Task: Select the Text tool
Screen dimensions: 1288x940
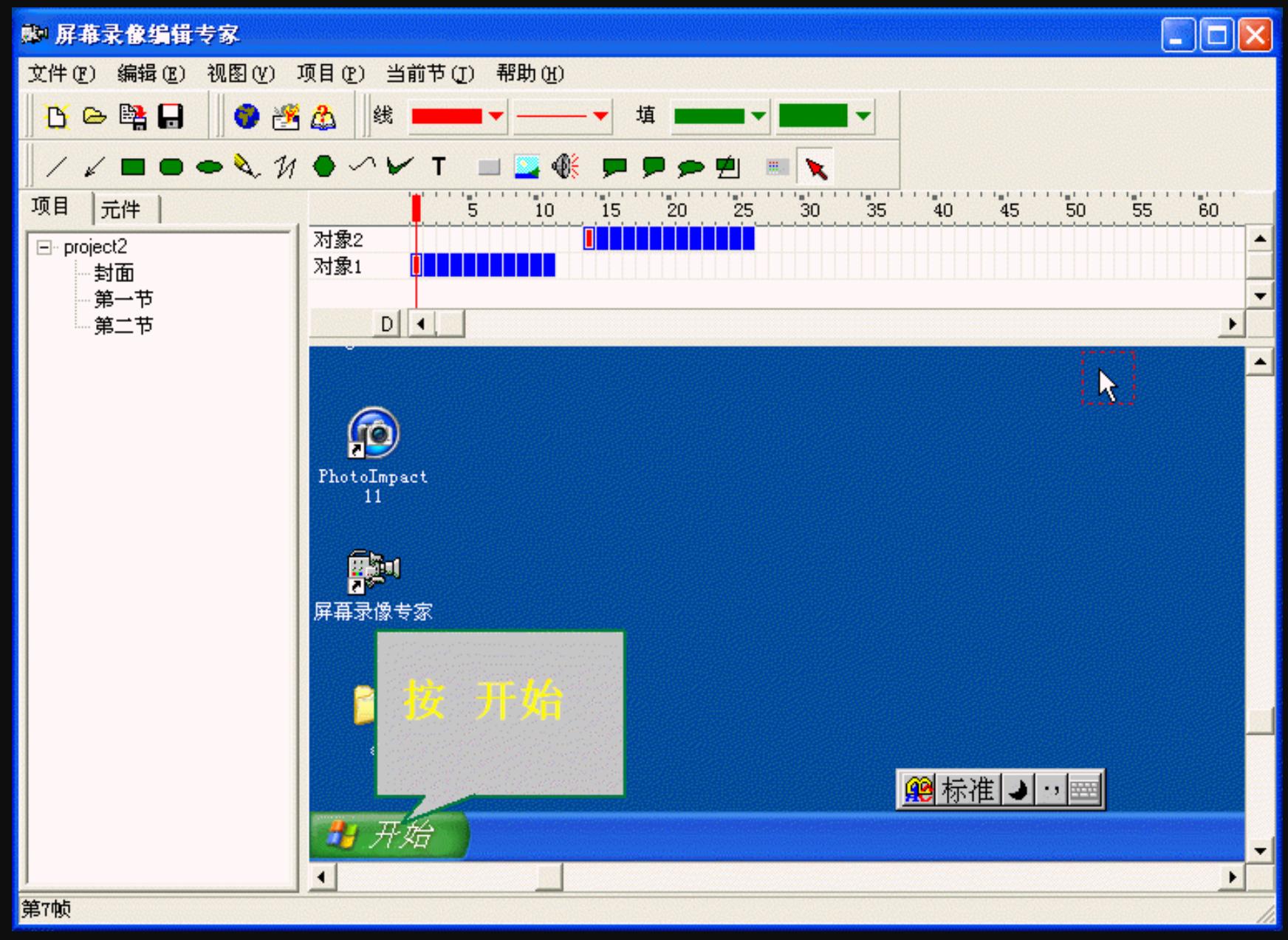Action: click(437, 167)
